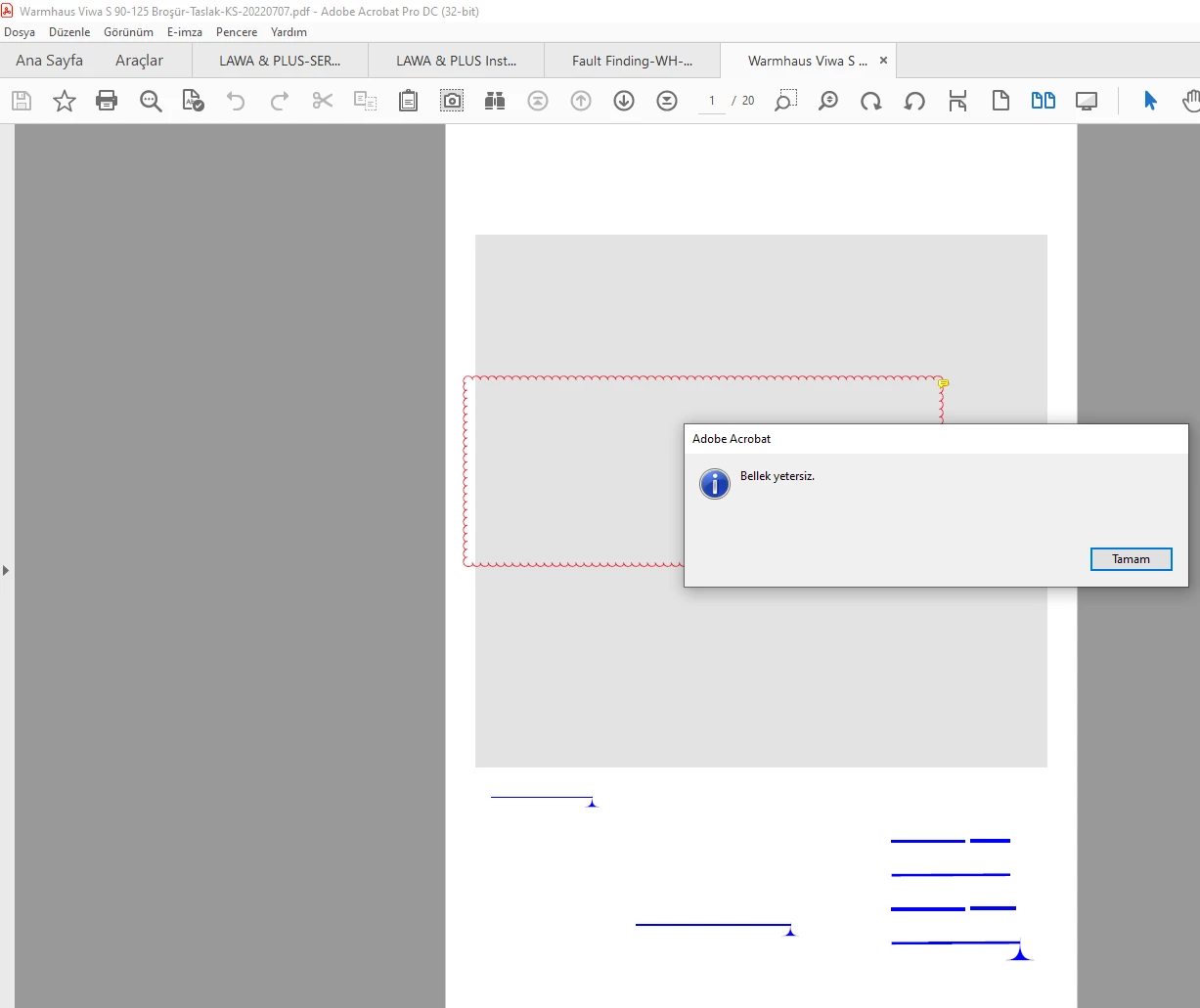Enter read mode monitor icon
Screen dimensions: 1200x1008
(1087, 101)
